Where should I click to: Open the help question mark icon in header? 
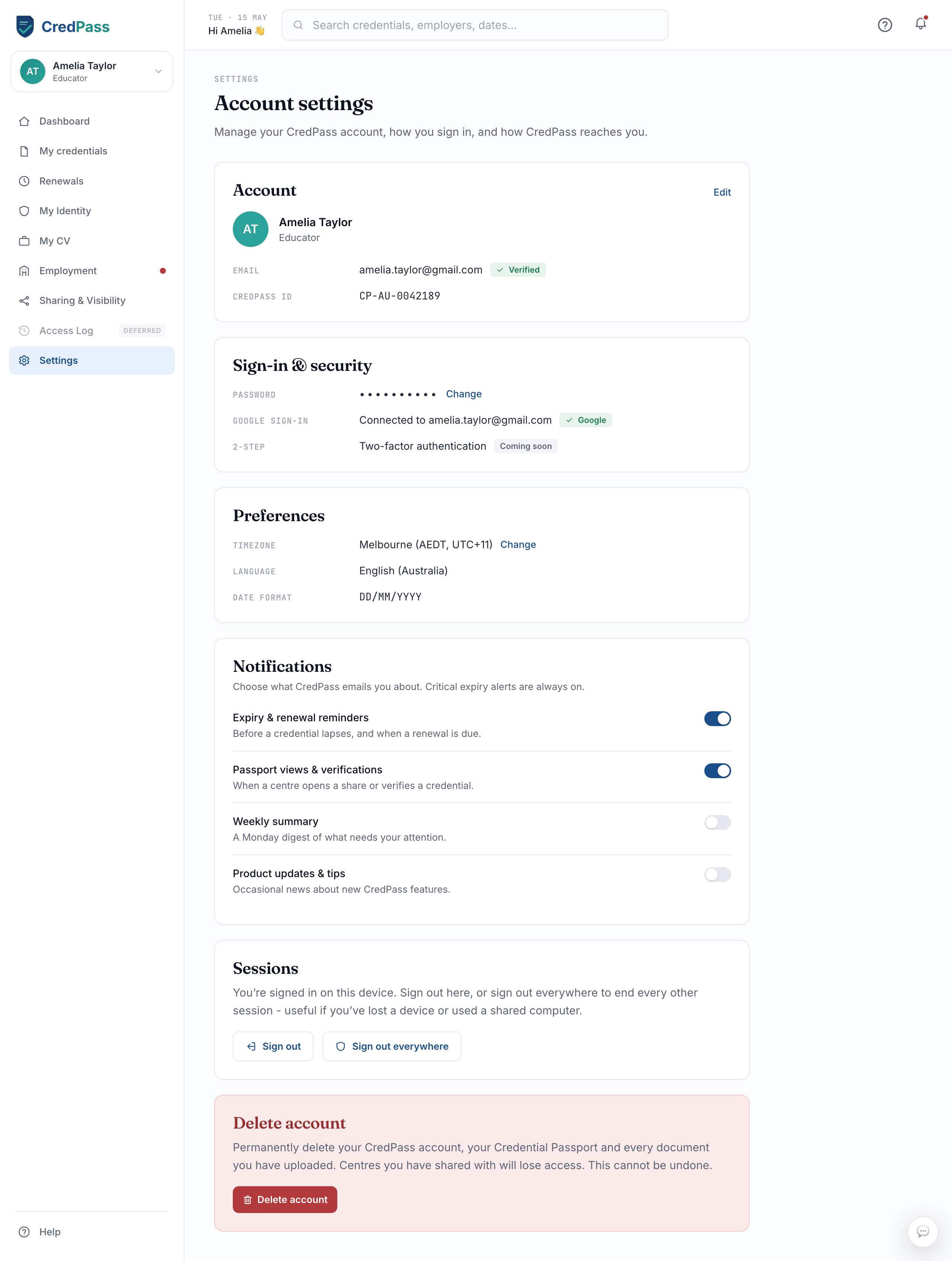(885, 25)
